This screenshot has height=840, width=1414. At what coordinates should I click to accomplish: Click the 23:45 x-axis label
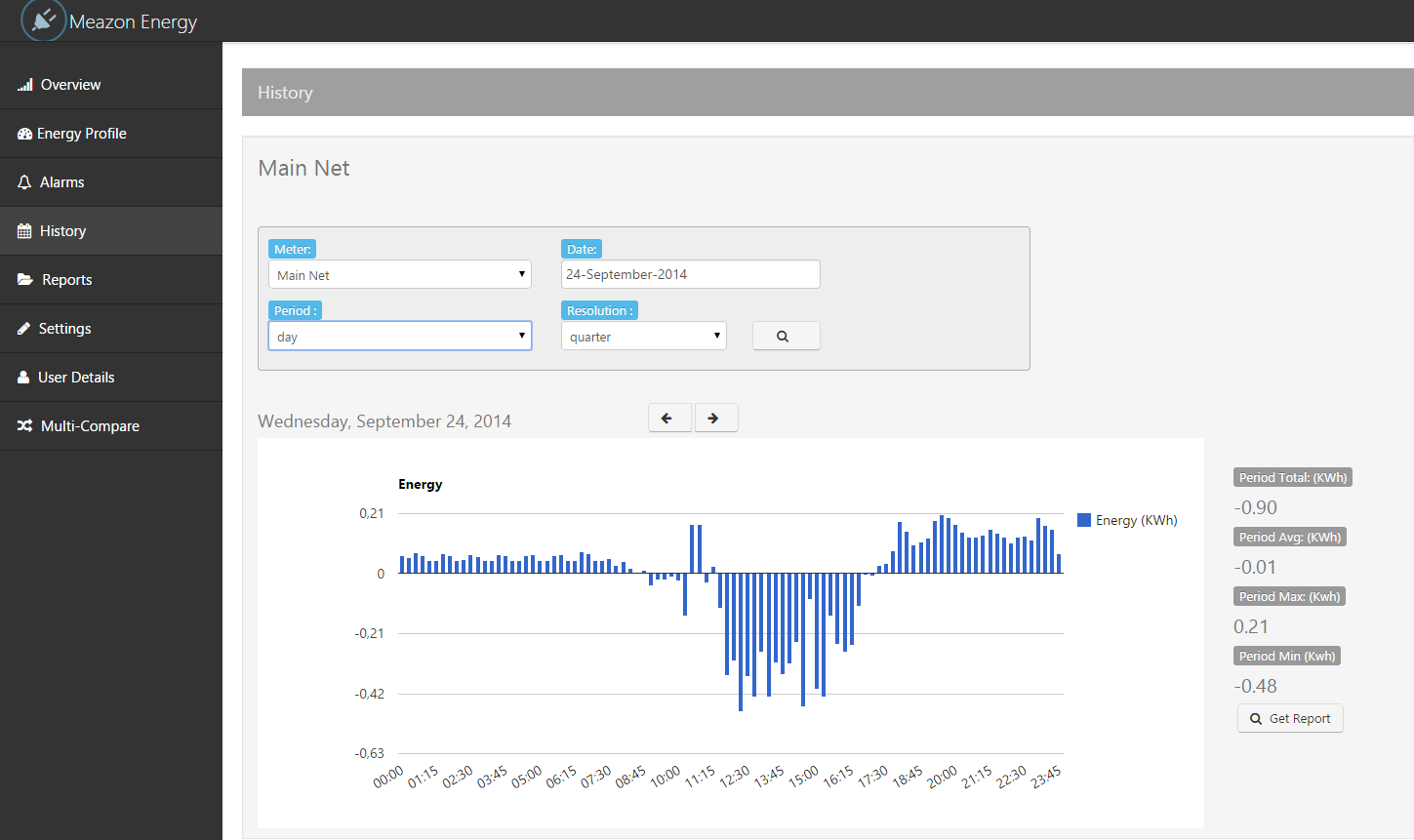[1046, 777]
